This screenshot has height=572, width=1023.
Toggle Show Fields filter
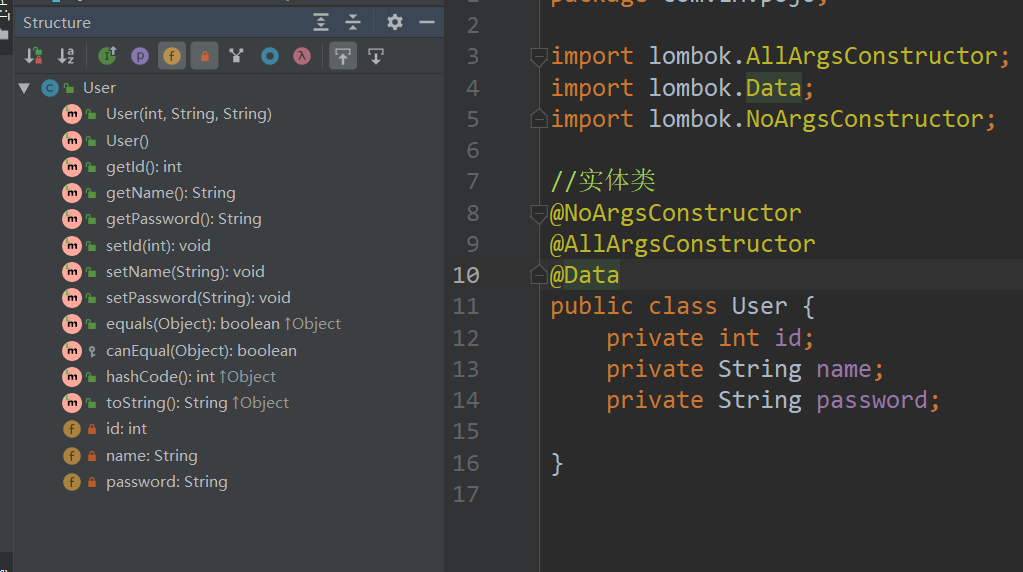point(172,56)
